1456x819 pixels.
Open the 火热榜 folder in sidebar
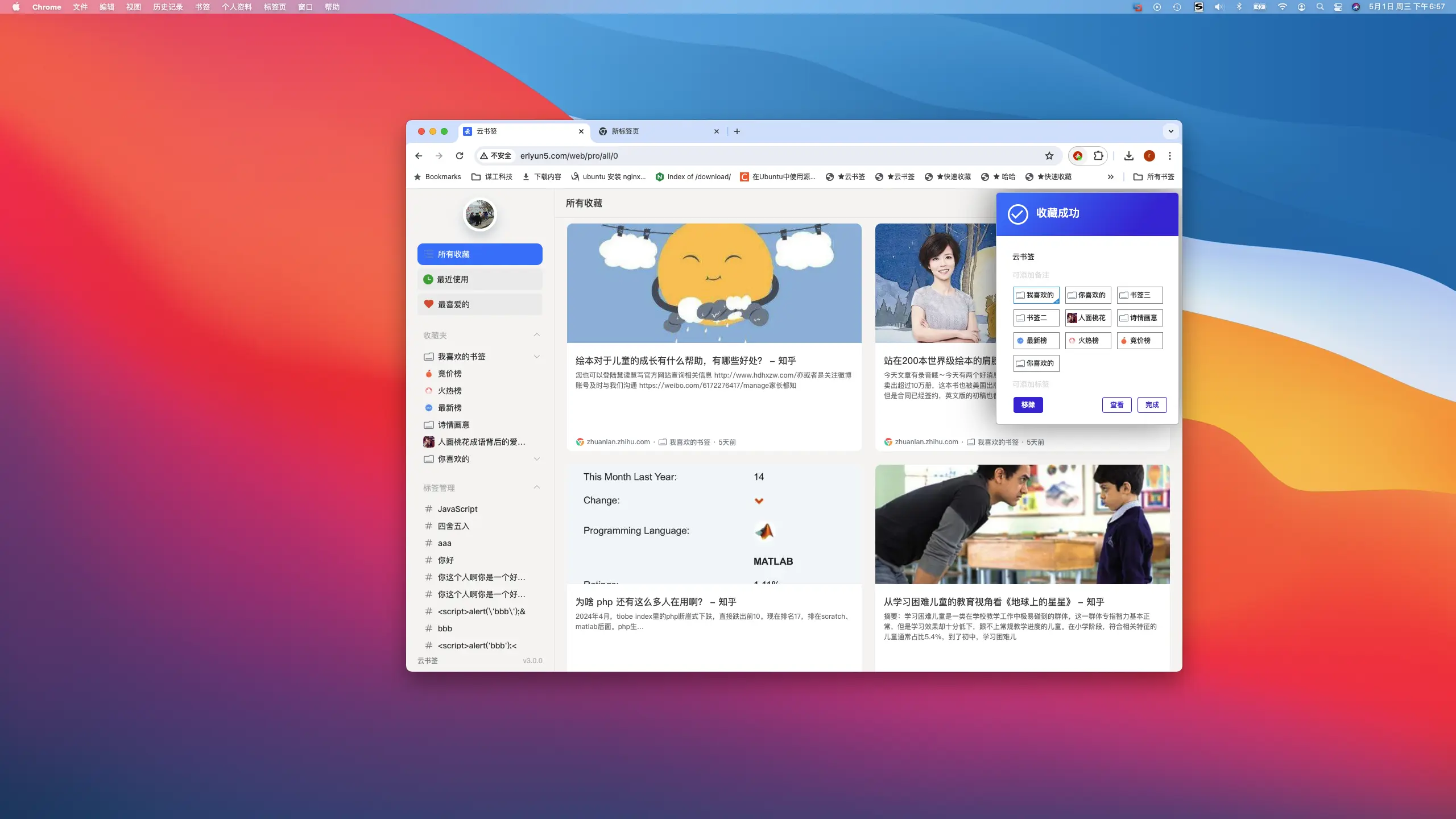tap(449, 391)
